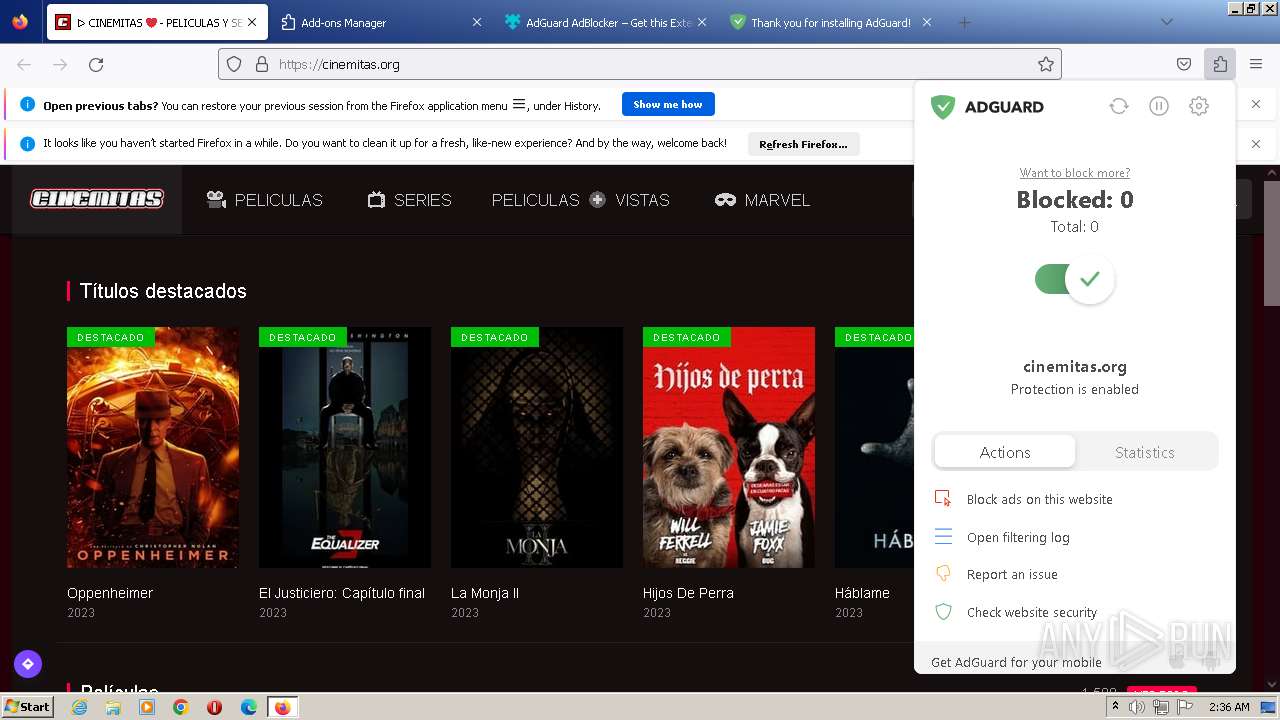1280x720 pixels.
Task: Expand the list all tabs dropdown
Action: [1166, 22]
